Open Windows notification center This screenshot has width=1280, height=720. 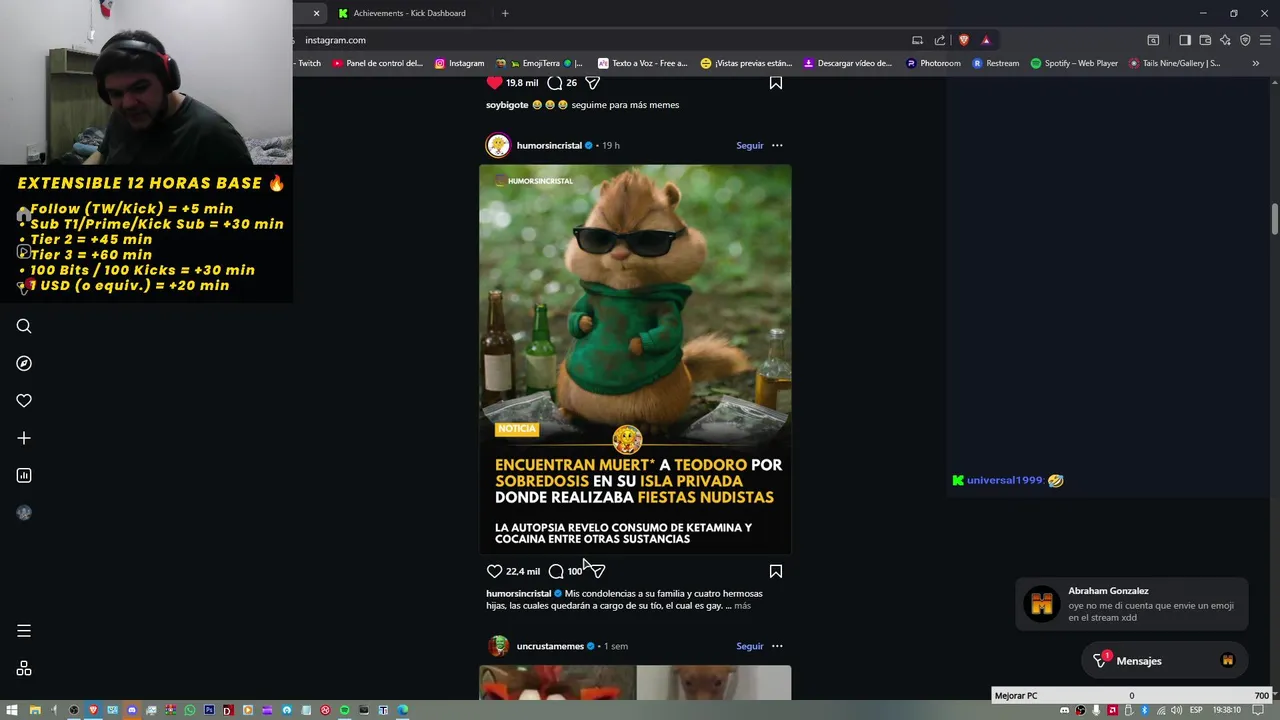[1258, 710]
